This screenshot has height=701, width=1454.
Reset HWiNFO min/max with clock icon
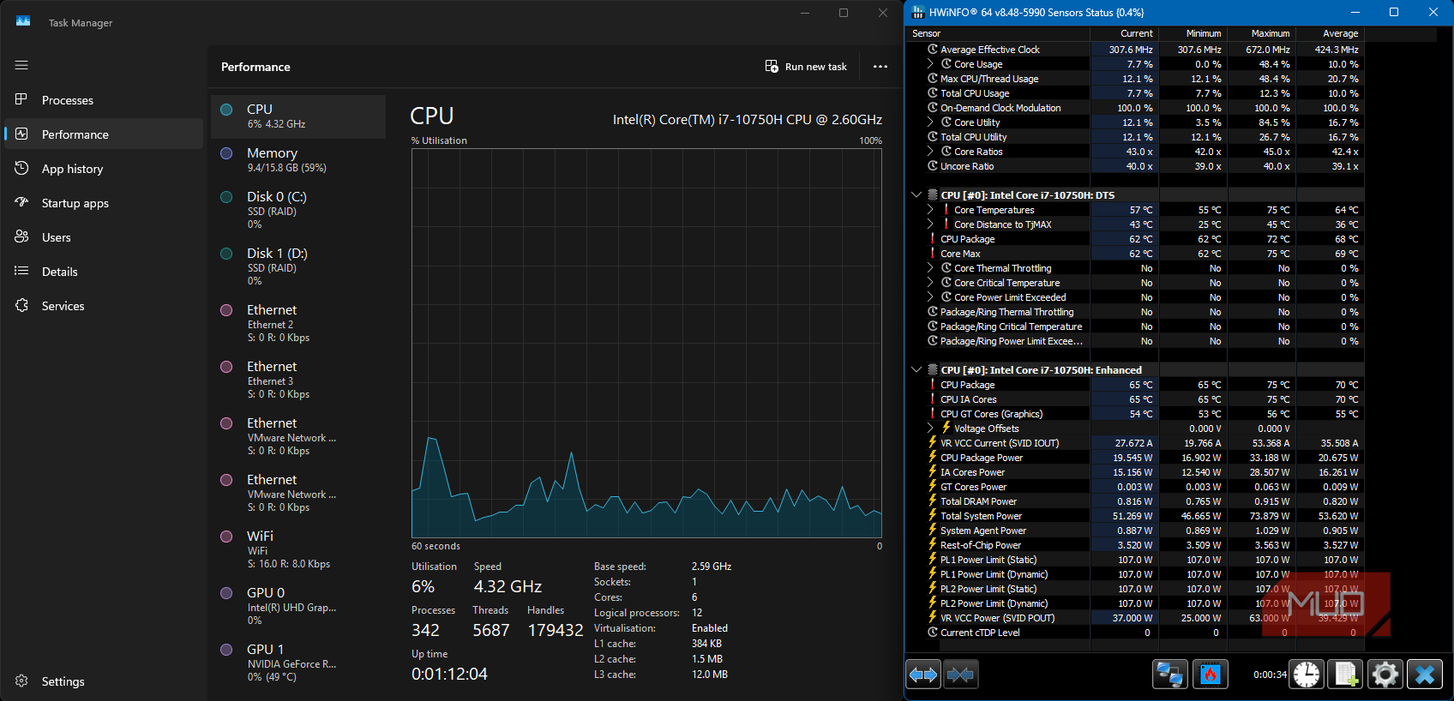pos(1305,675)
